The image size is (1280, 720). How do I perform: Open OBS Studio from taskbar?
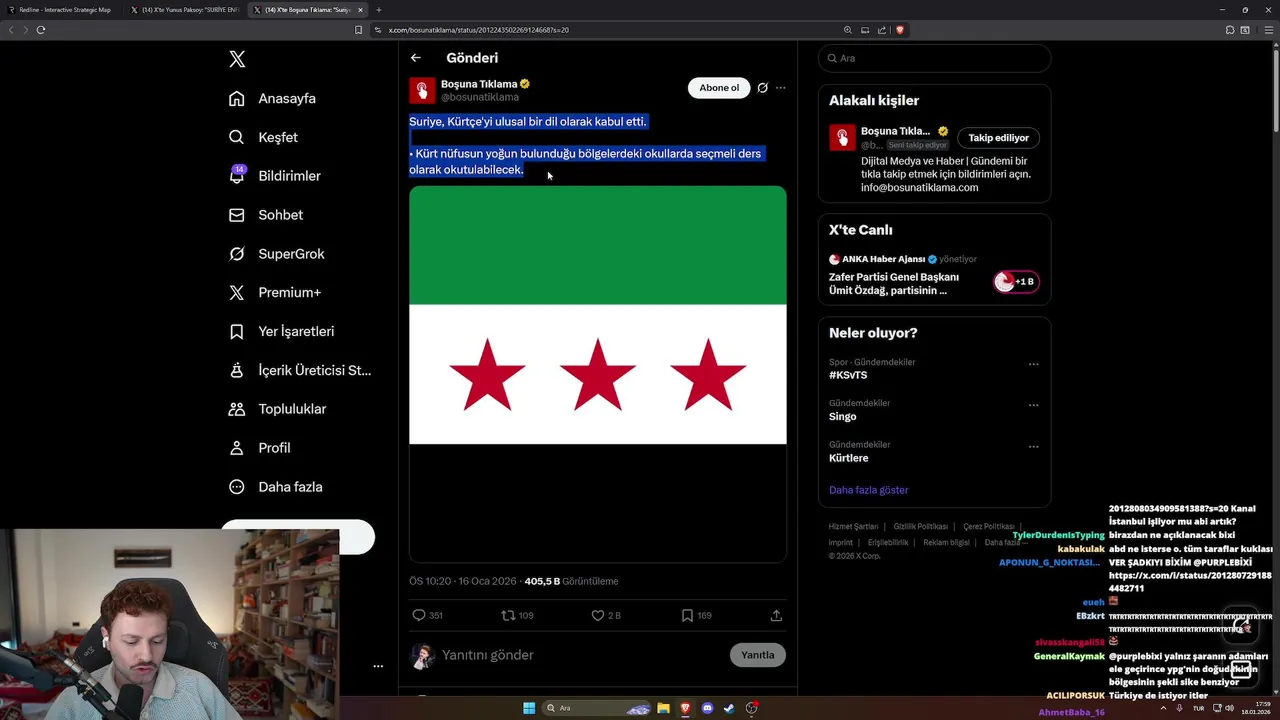[751, 708]
